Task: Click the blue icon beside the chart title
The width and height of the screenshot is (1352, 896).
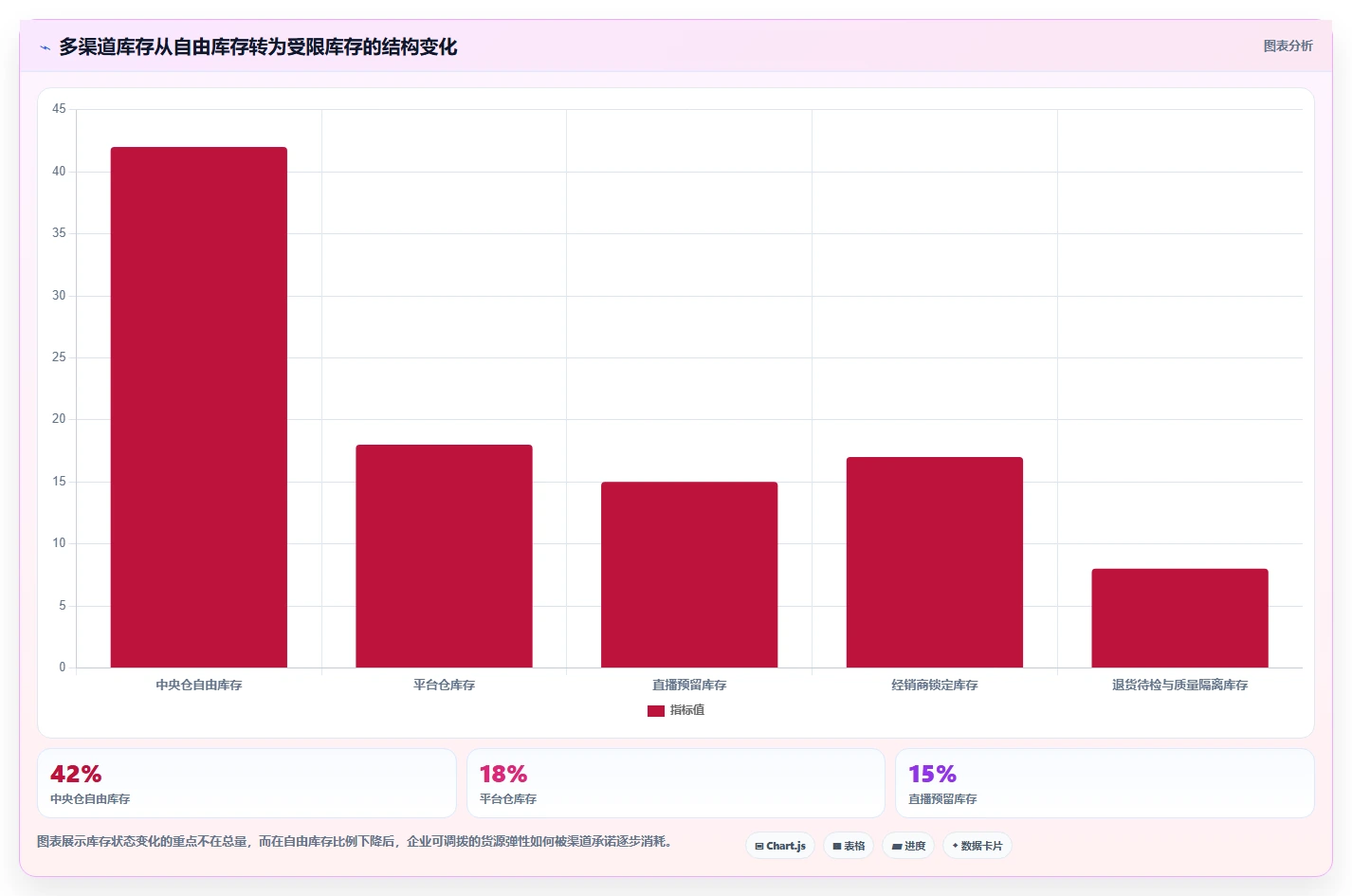Action: (x=45, y=47)
